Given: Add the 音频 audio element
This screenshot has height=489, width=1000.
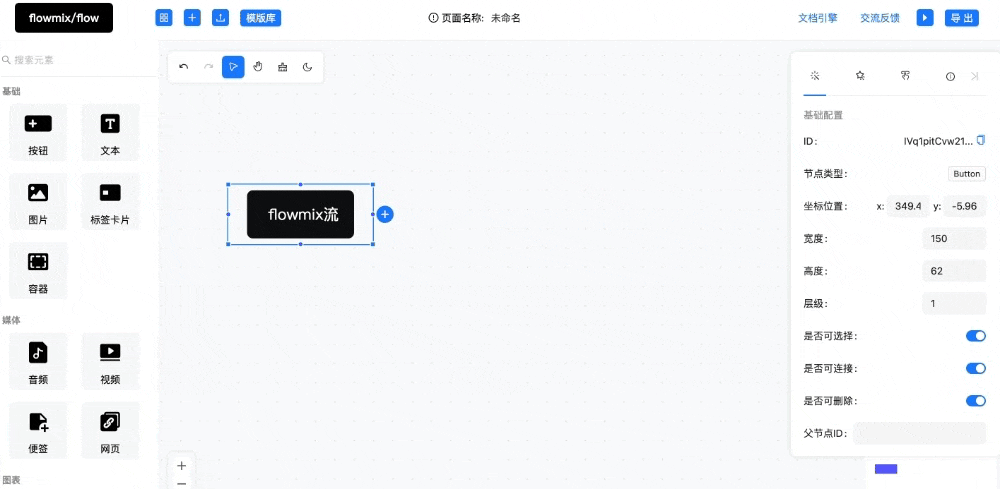Looking at the screenshot, I should (x=38, y=361).
